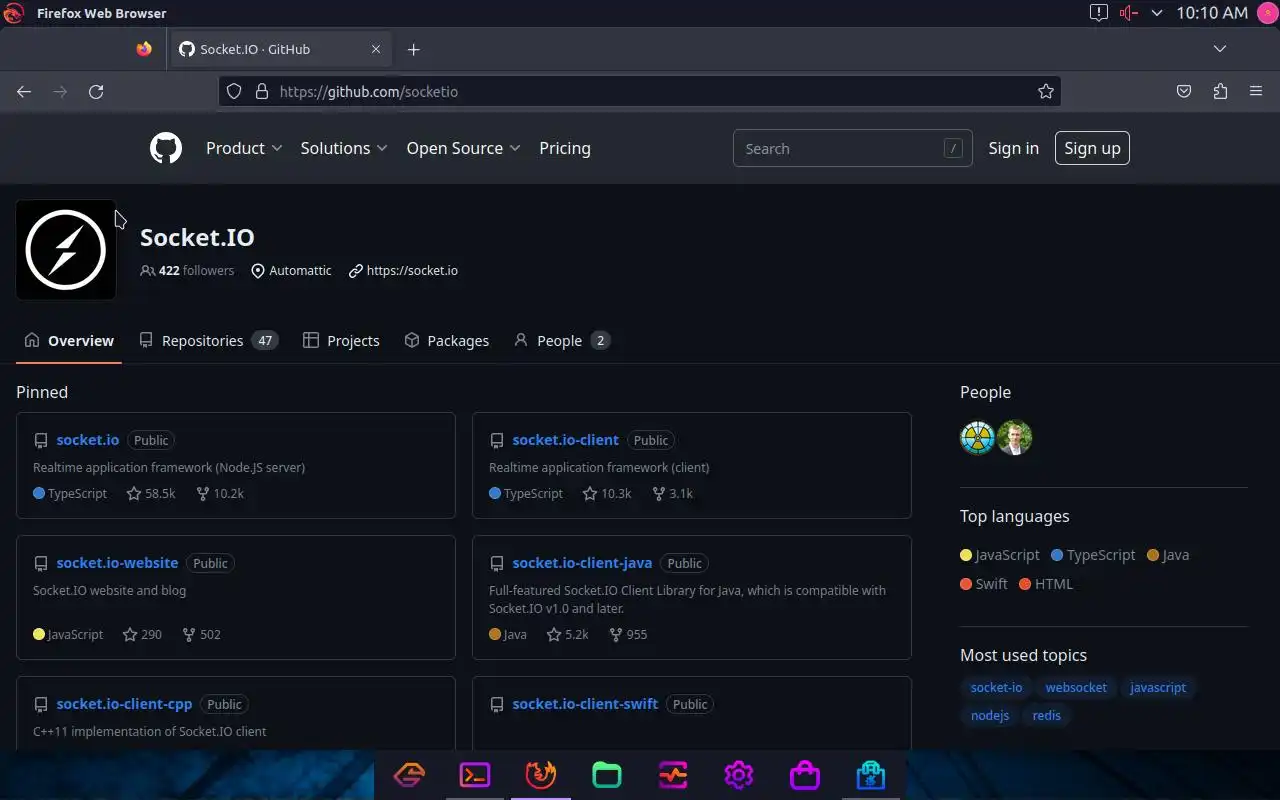Select the TypeScript top language
The image size is (1280, 800).
tap(1093, 554)
